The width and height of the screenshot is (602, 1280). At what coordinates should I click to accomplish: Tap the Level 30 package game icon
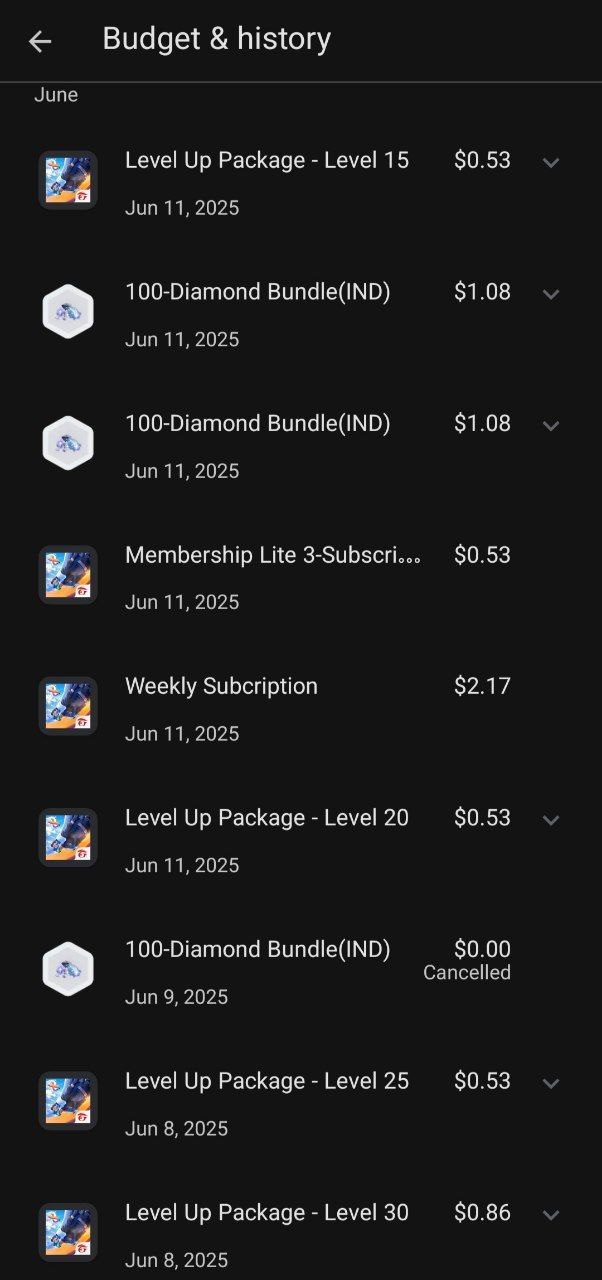click(x=68, y=1232)
